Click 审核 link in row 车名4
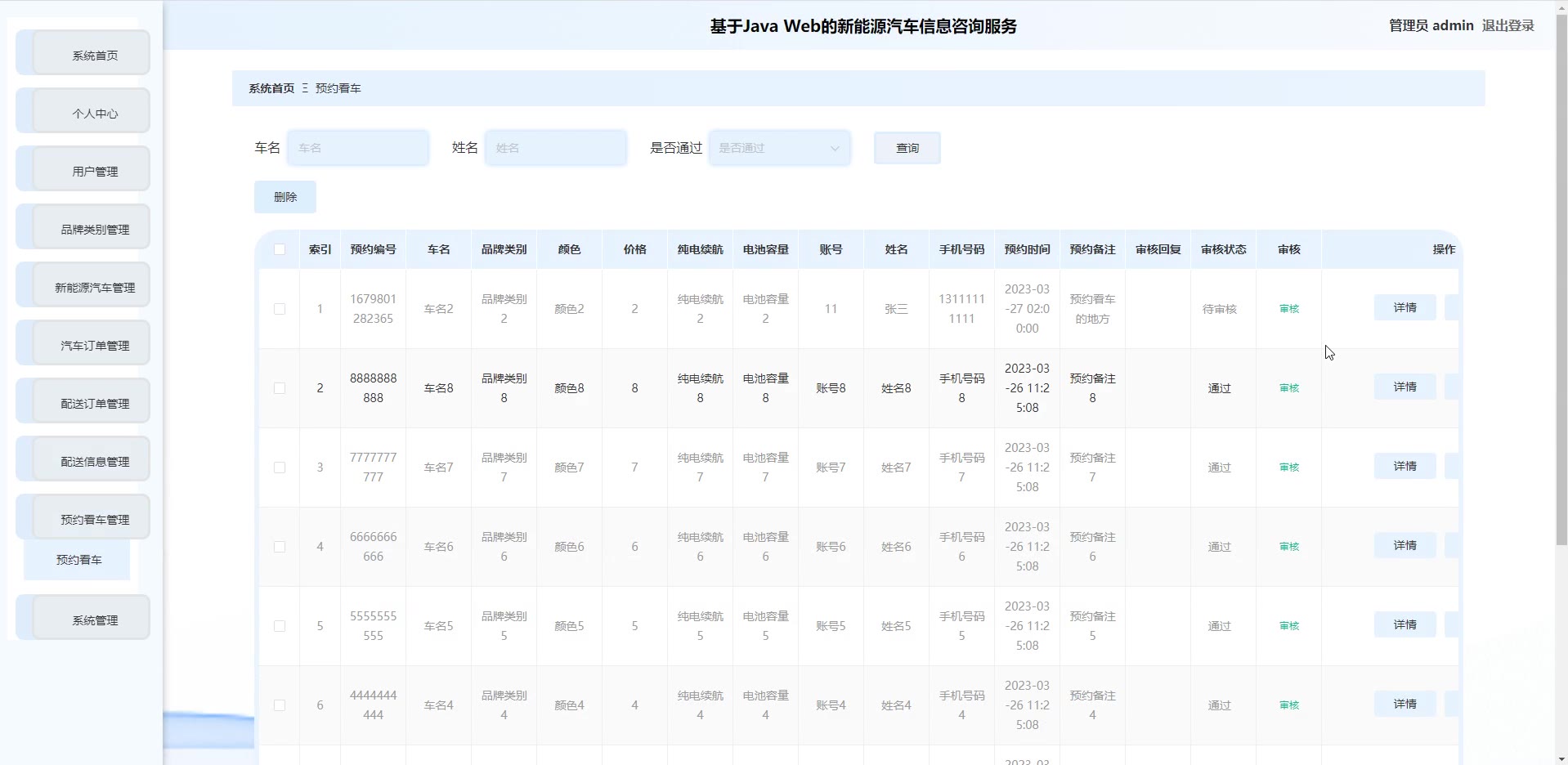This screenshot has height=765, width=1568. pyautogui.click(x=1289, y=705)
